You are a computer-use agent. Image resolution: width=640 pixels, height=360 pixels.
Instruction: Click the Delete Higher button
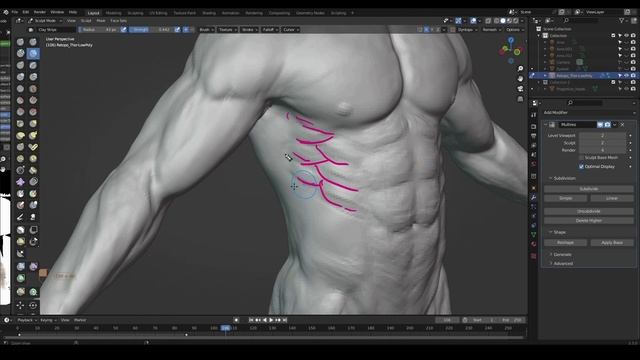click(589, 220)
